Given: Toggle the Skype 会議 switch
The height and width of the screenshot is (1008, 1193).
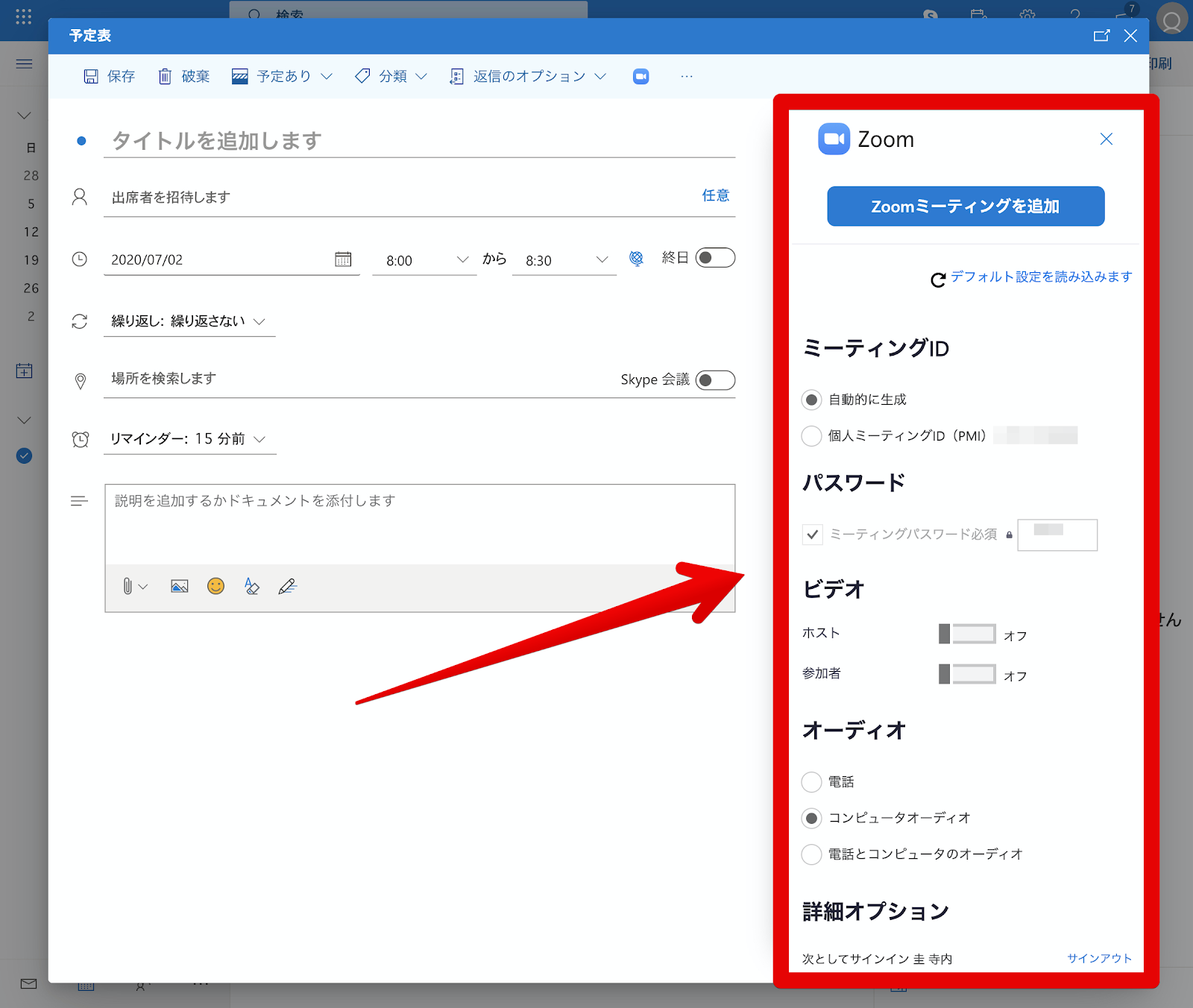Looking at the screenshot, I should tap(715, 380).
